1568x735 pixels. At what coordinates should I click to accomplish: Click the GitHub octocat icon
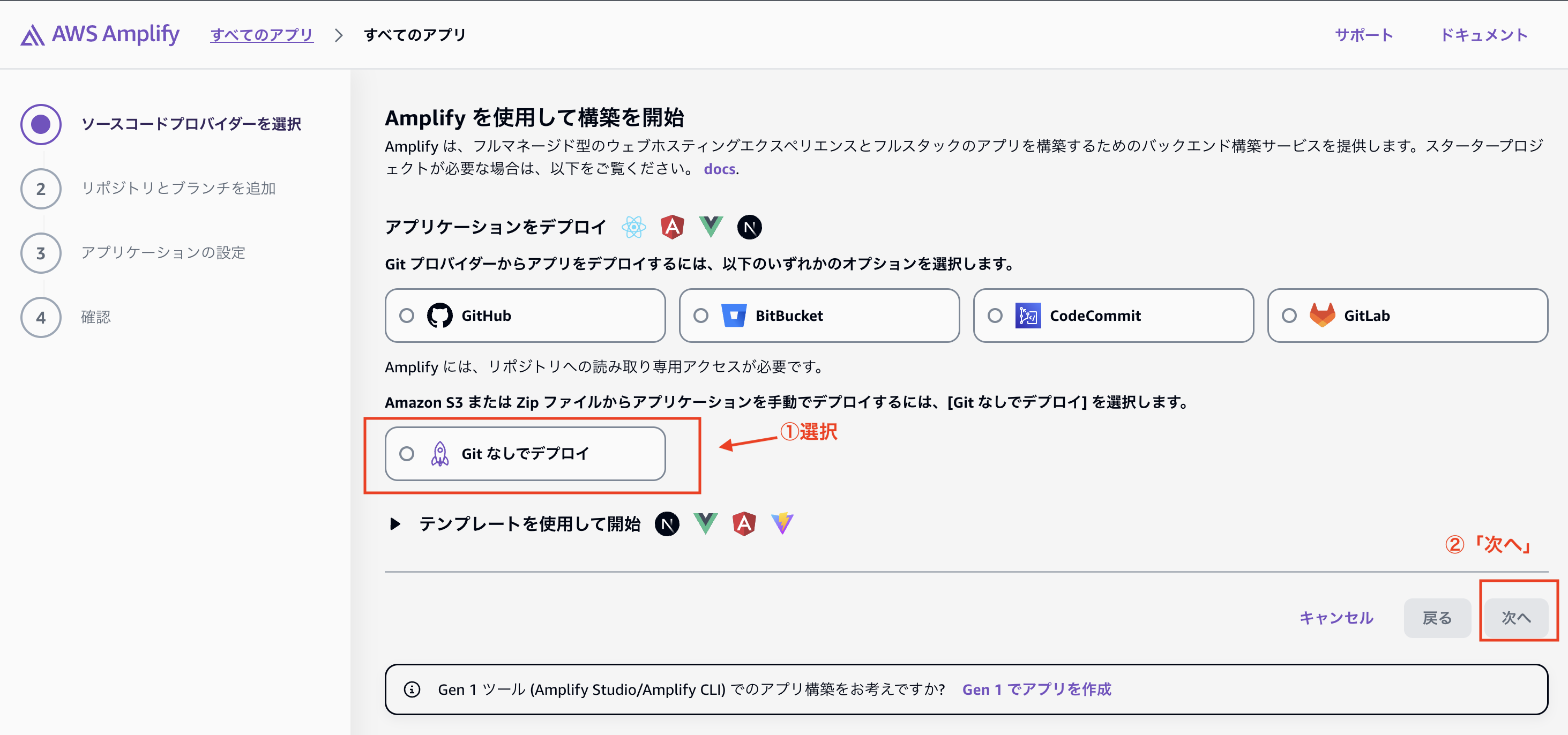point(439,315)
